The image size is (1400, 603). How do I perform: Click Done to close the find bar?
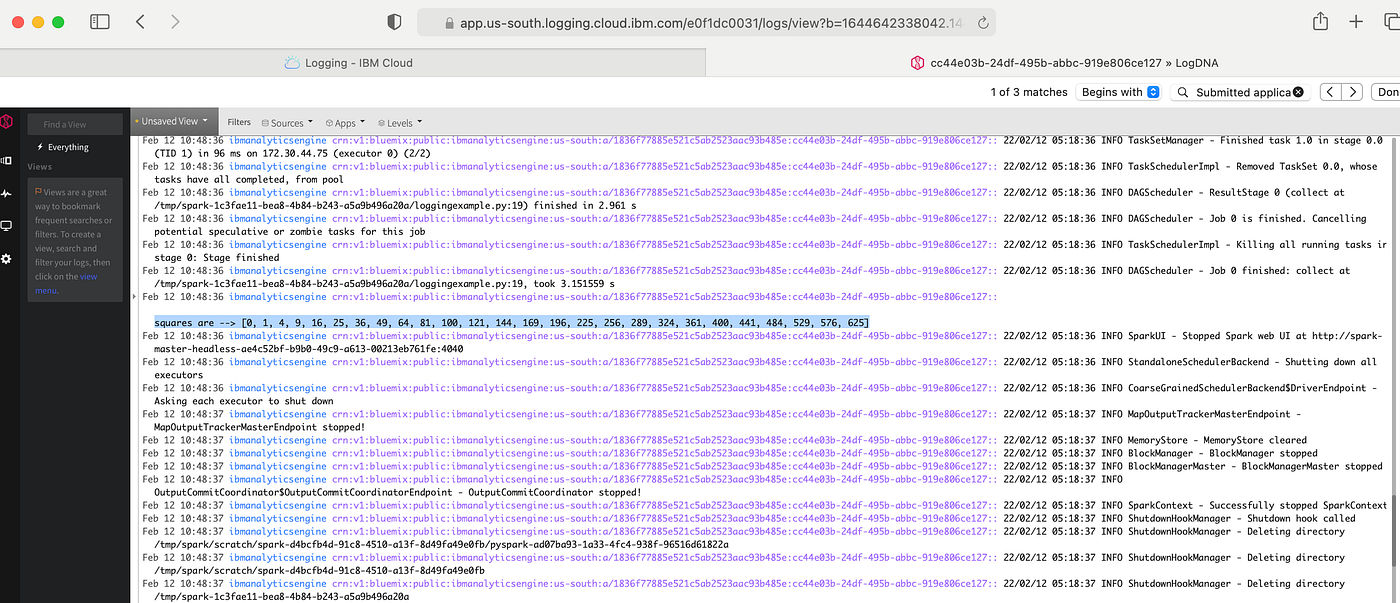pyautogui.click(x=1388, y=92)
